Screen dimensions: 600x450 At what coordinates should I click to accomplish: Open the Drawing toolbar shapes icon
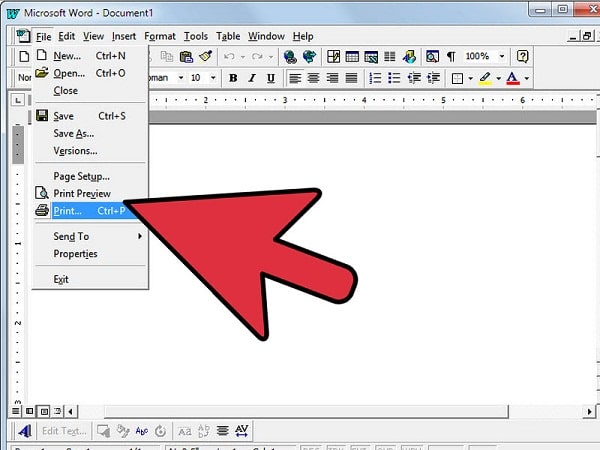pyautogui.click(x=409, y=57)
